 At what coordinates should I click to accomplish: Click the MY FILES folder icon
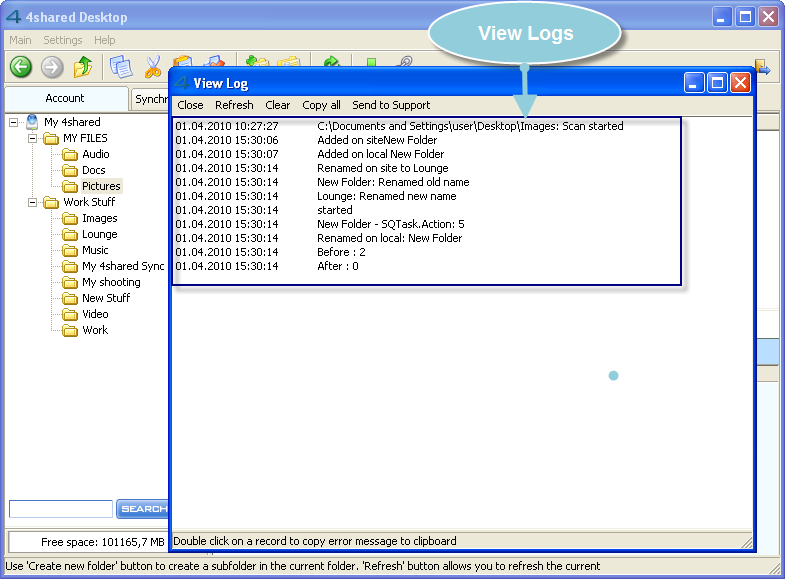pos(51,138)
